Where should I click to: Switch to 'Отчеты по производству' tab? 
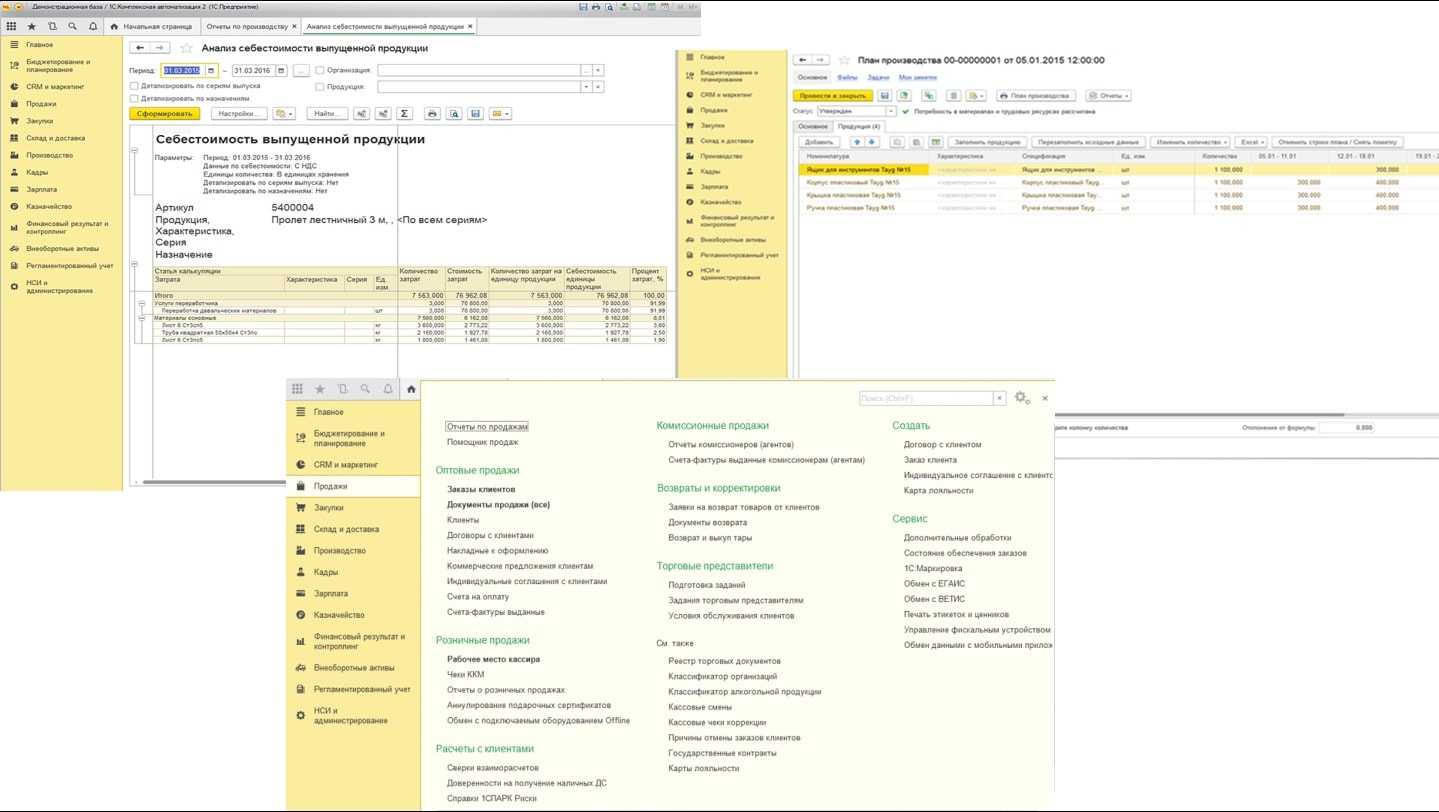click(x=246, y=25)
